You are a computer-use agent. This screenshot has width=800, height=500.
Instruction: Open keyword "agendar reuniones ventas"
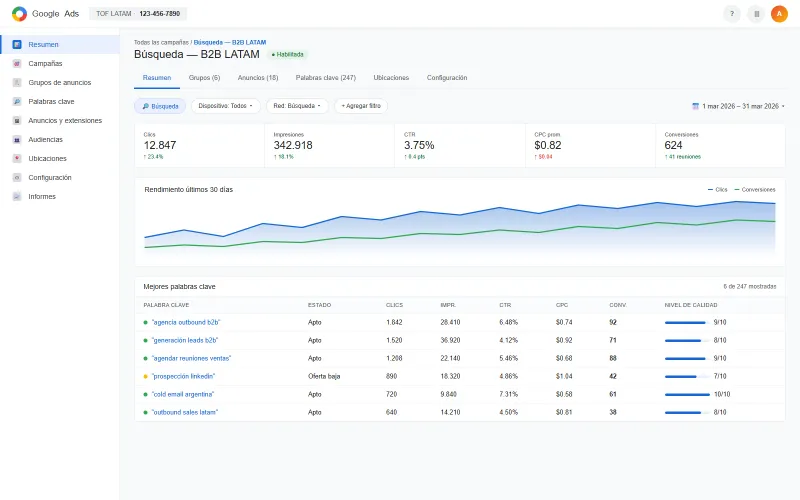click(191, 358)
